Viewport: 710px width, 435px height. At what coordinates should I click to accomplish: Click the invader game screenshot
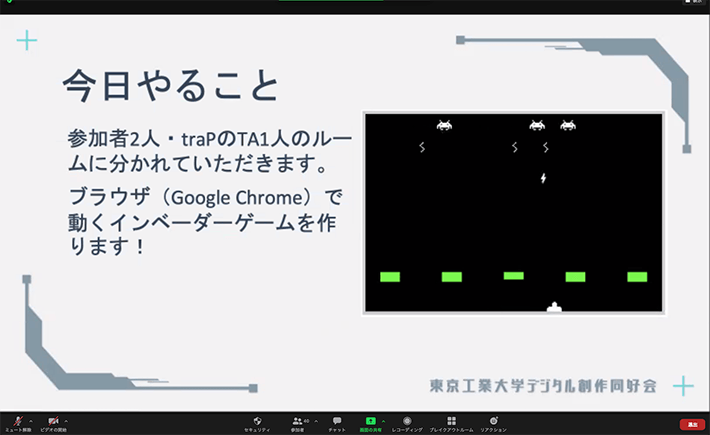pos(514,213)
